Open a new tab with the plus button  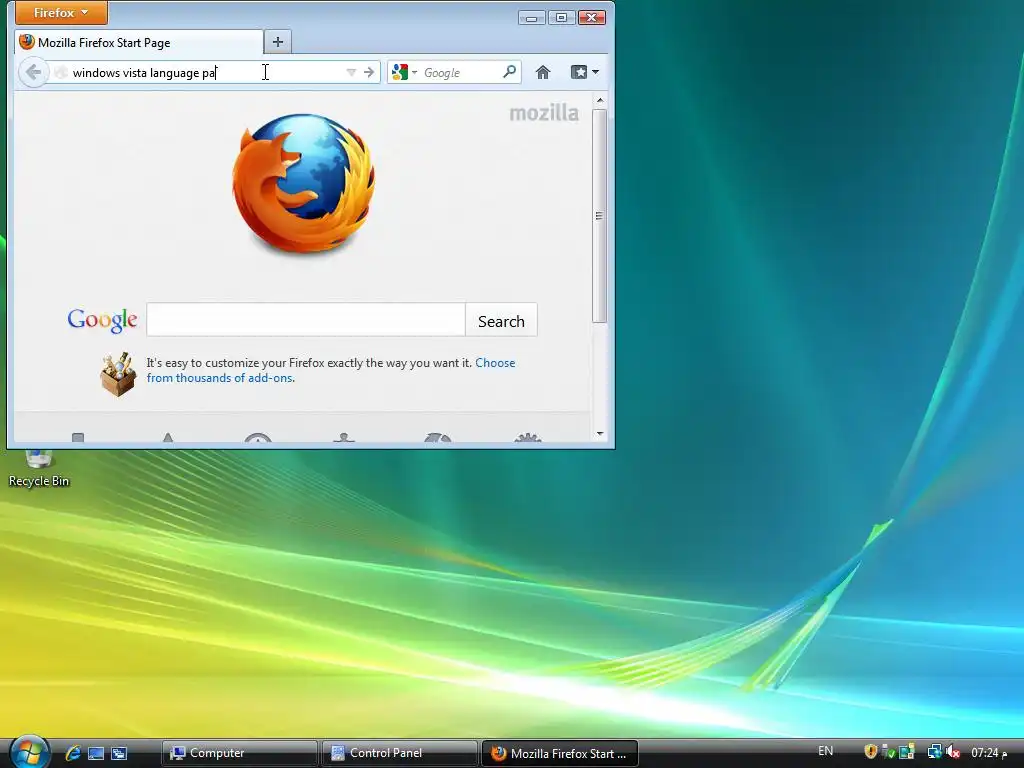(278, 42)
